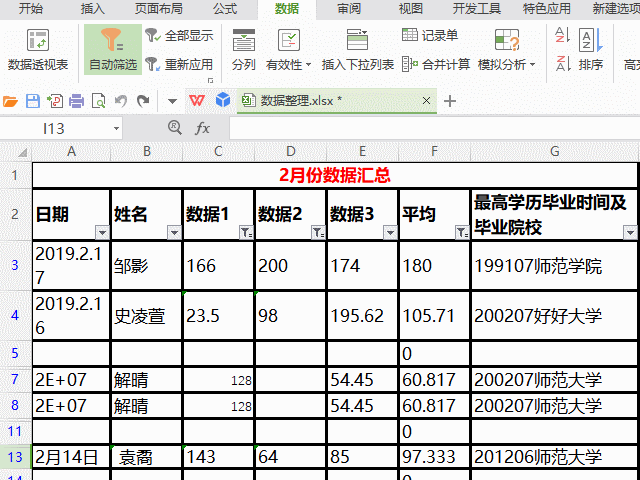Image resolution: width=640 pixels, height=480 pixels.
Task: Click the export to PDF icon
Action: pyautogui.click(x=55, y=101)
